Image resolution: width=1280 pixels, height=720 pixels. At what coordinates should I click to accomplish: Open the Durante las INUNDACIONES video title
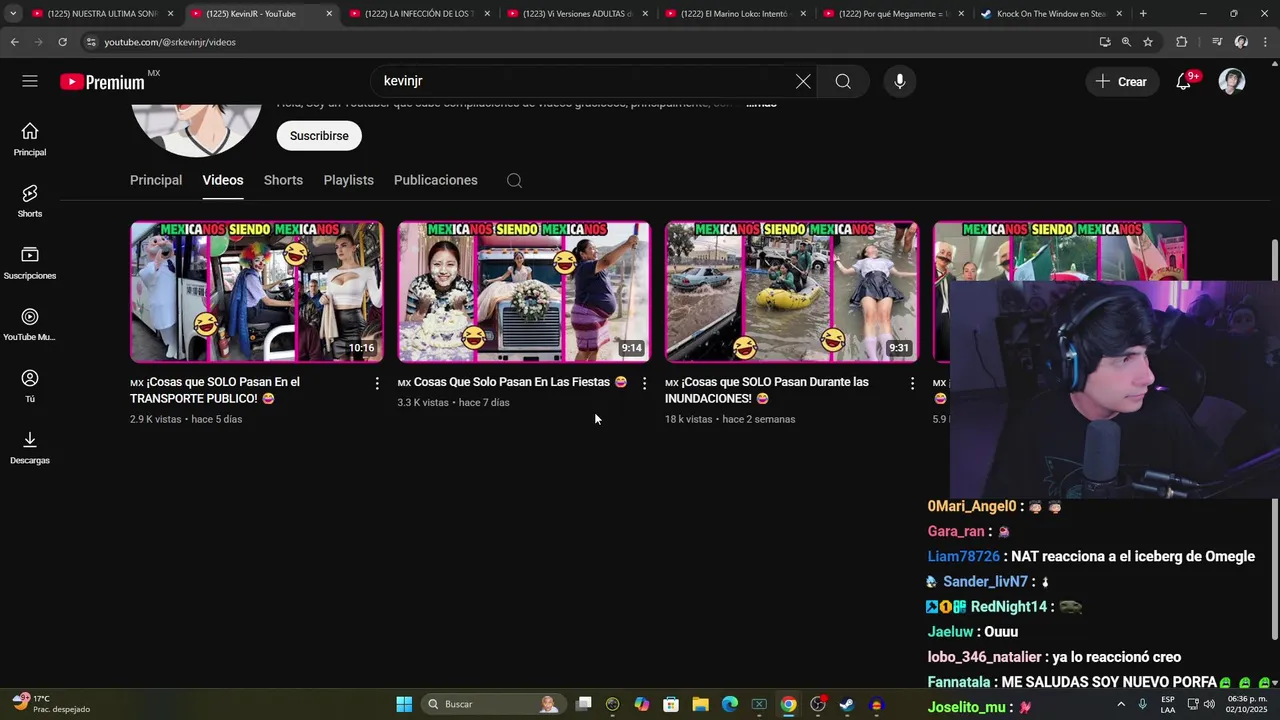pyautogui.click(x=767, y=390)
